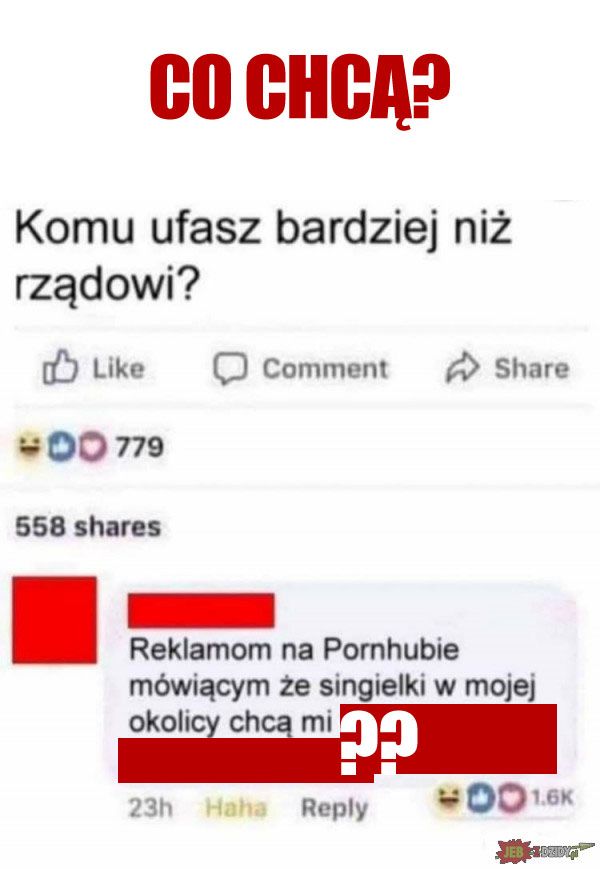Click the Share arrow icon
The image size is (600, 869).
click(462, 367)
